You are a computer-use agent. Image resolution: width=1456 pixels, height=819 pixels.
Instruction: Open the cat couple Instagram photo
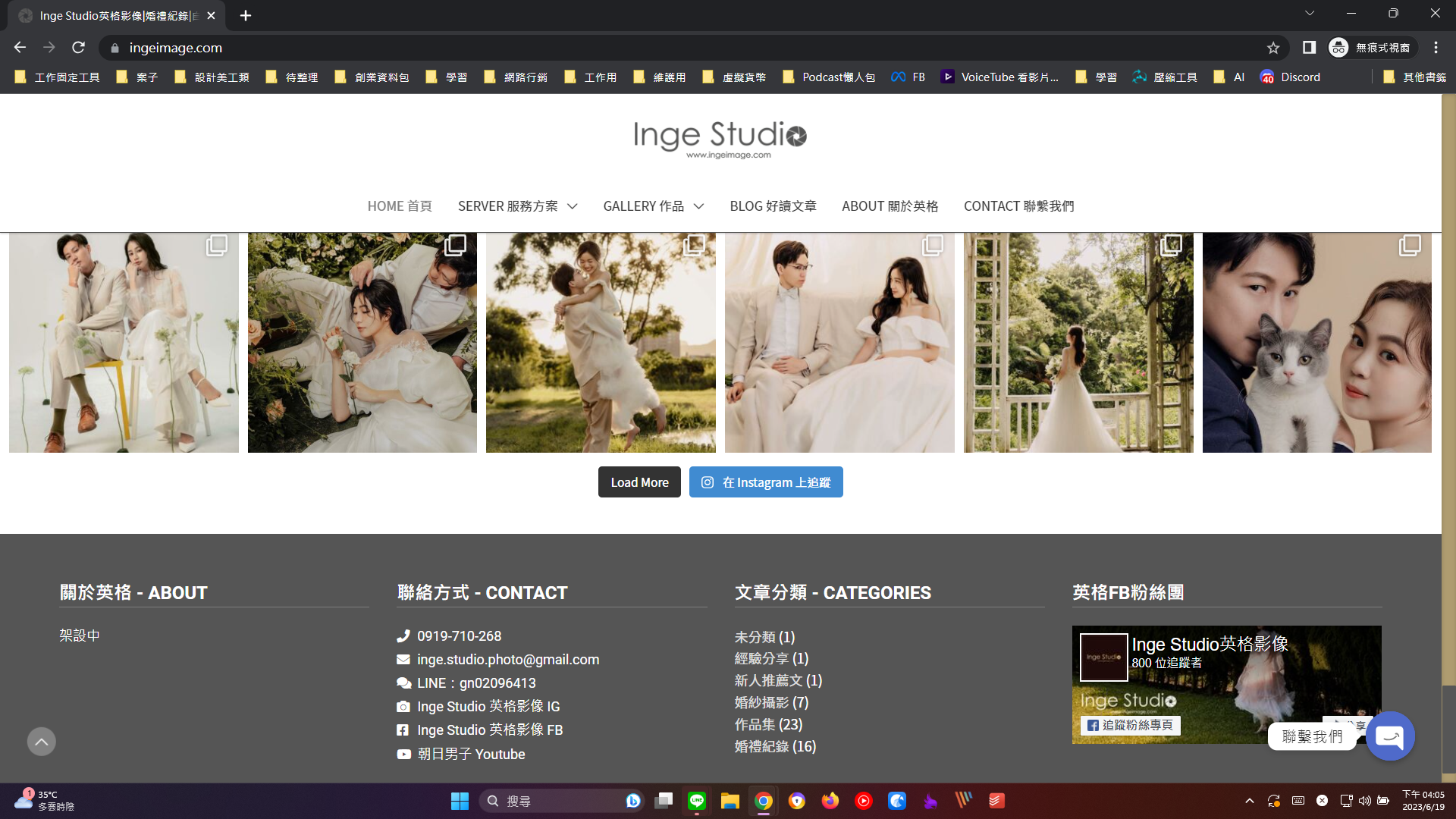point(1316,343)
